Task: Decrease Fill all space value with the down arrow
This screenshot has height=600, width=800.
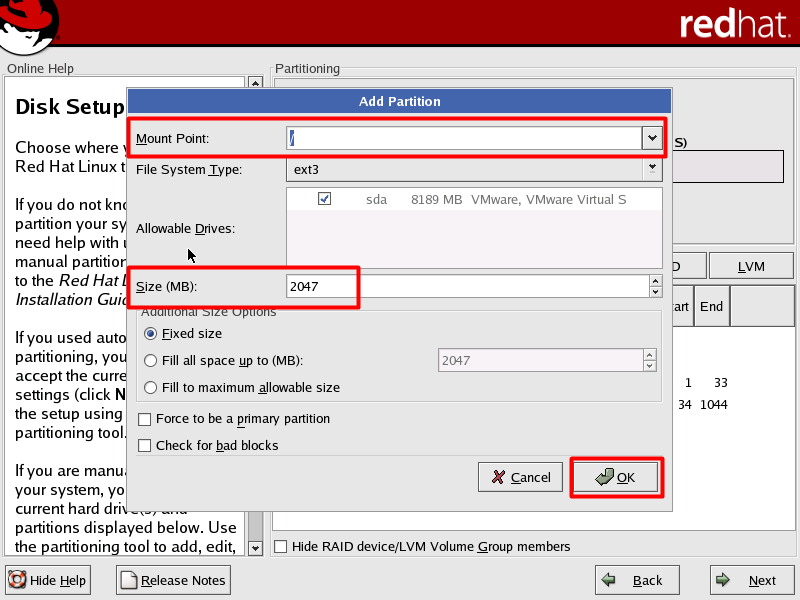Action: [x=649, y=366]
